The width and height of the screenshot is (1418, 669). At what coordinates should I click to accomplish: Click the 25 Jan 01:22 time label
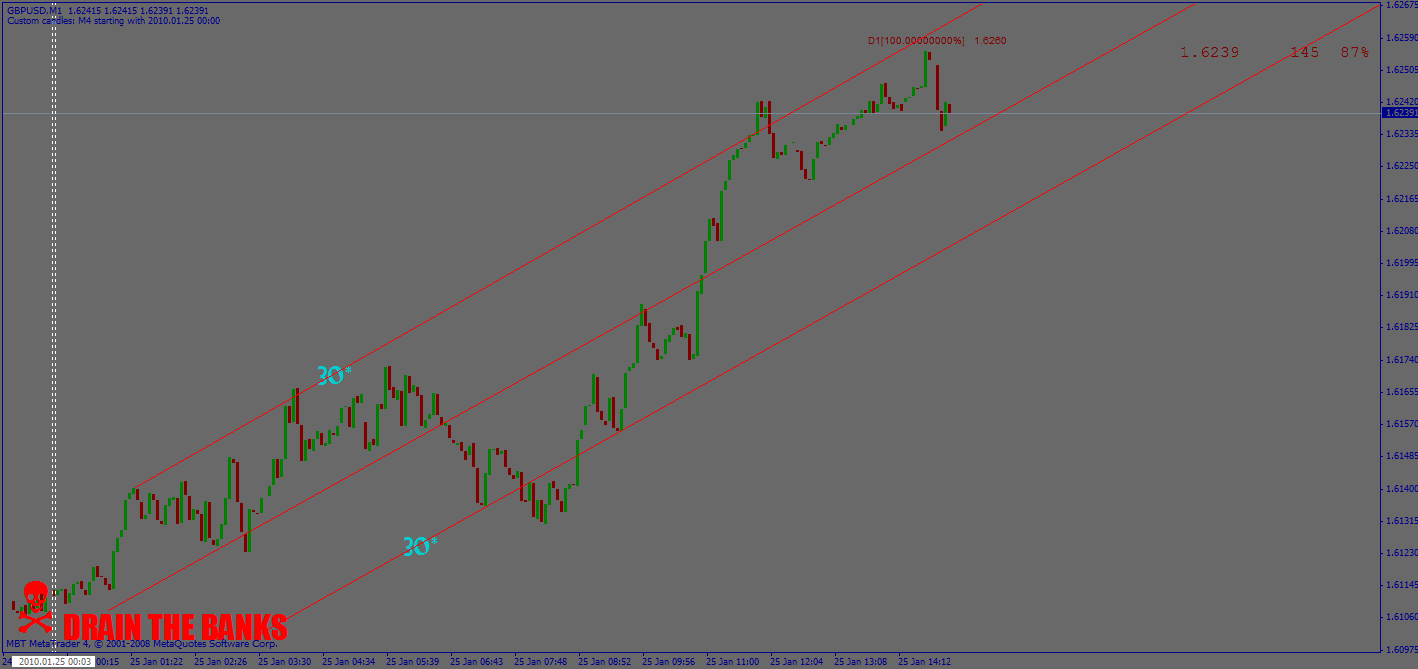(156, 661)
